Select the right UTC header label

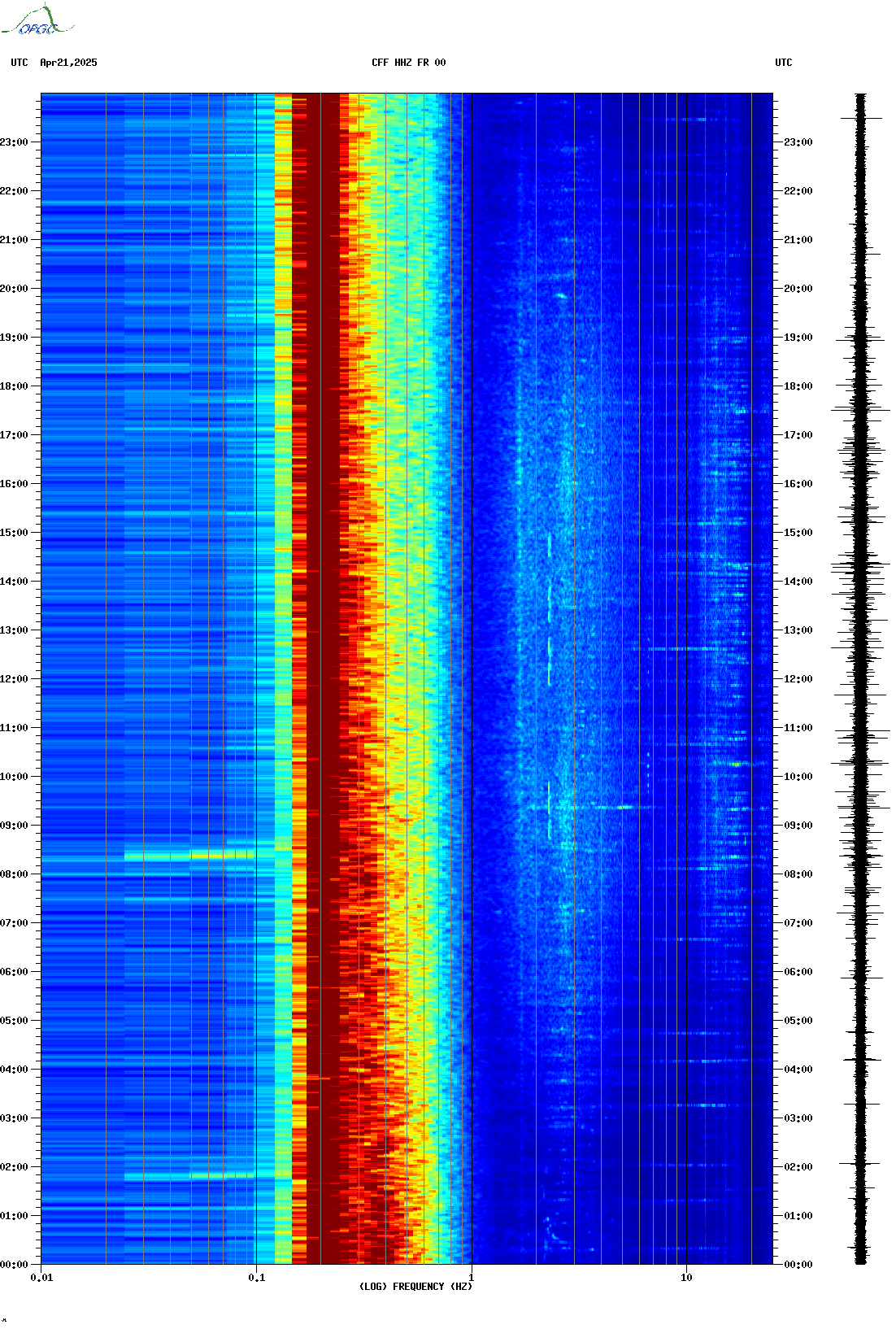point(784,63)
